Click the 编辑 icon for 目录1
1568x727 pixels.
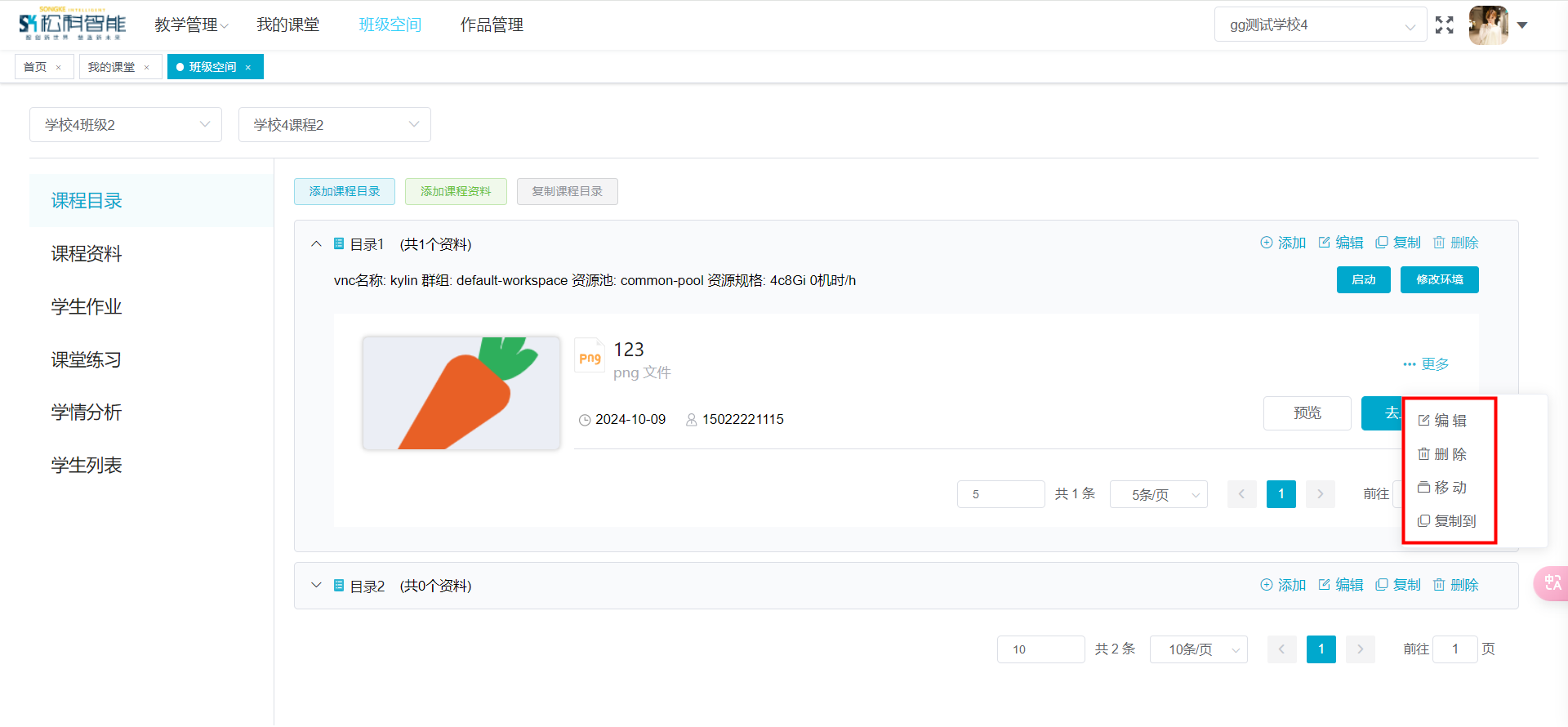pyautogui.click(x=1325, y=243)
